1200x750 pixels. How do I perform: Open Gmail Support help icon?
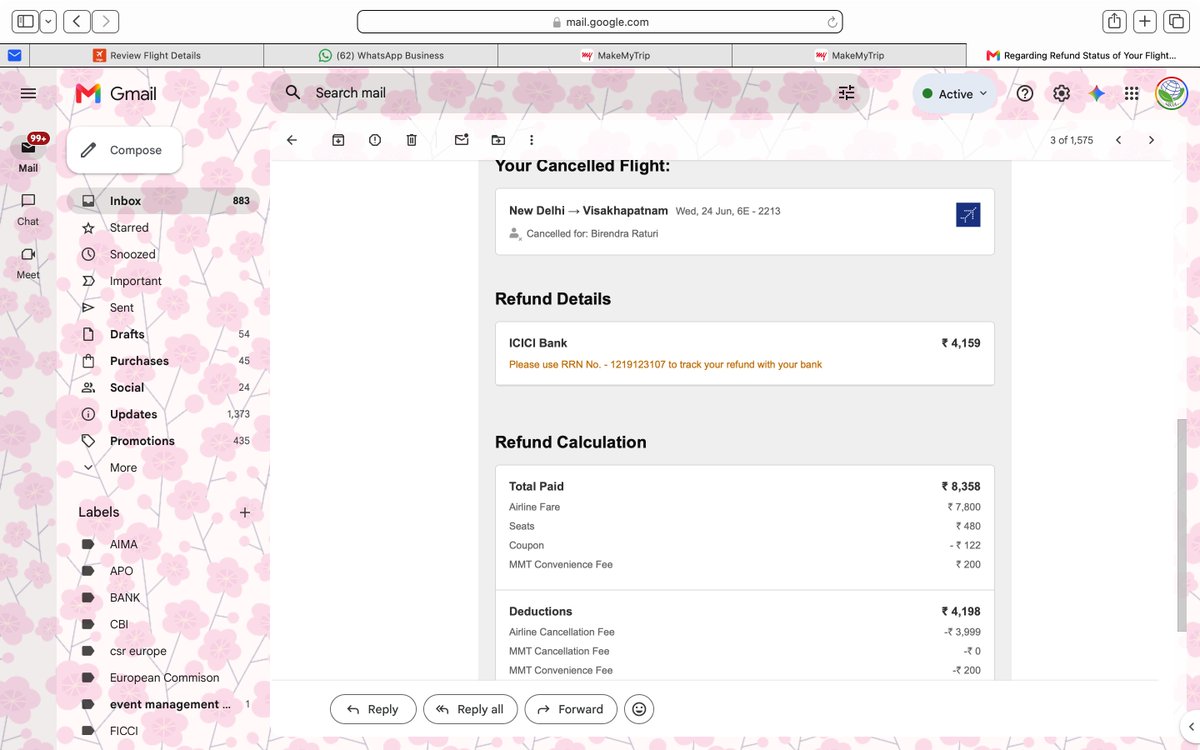[x=1025, y=93]
